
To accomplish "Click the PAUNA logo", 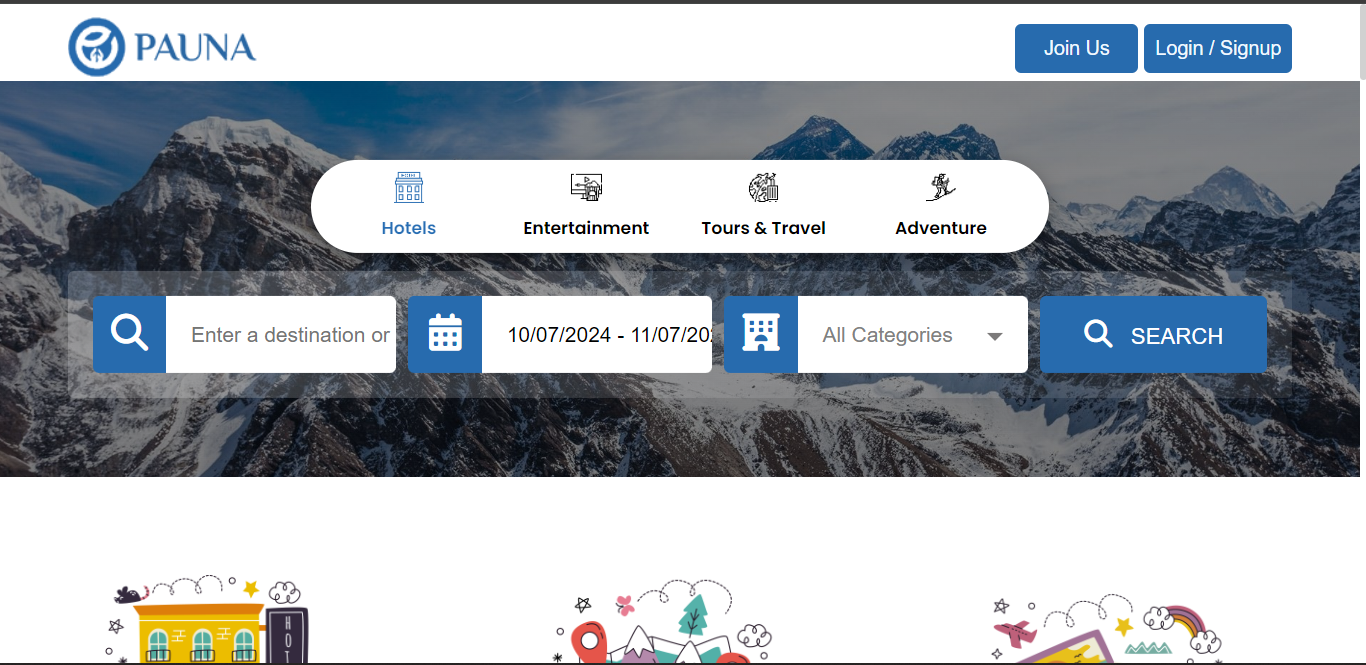I will (162, 47).
